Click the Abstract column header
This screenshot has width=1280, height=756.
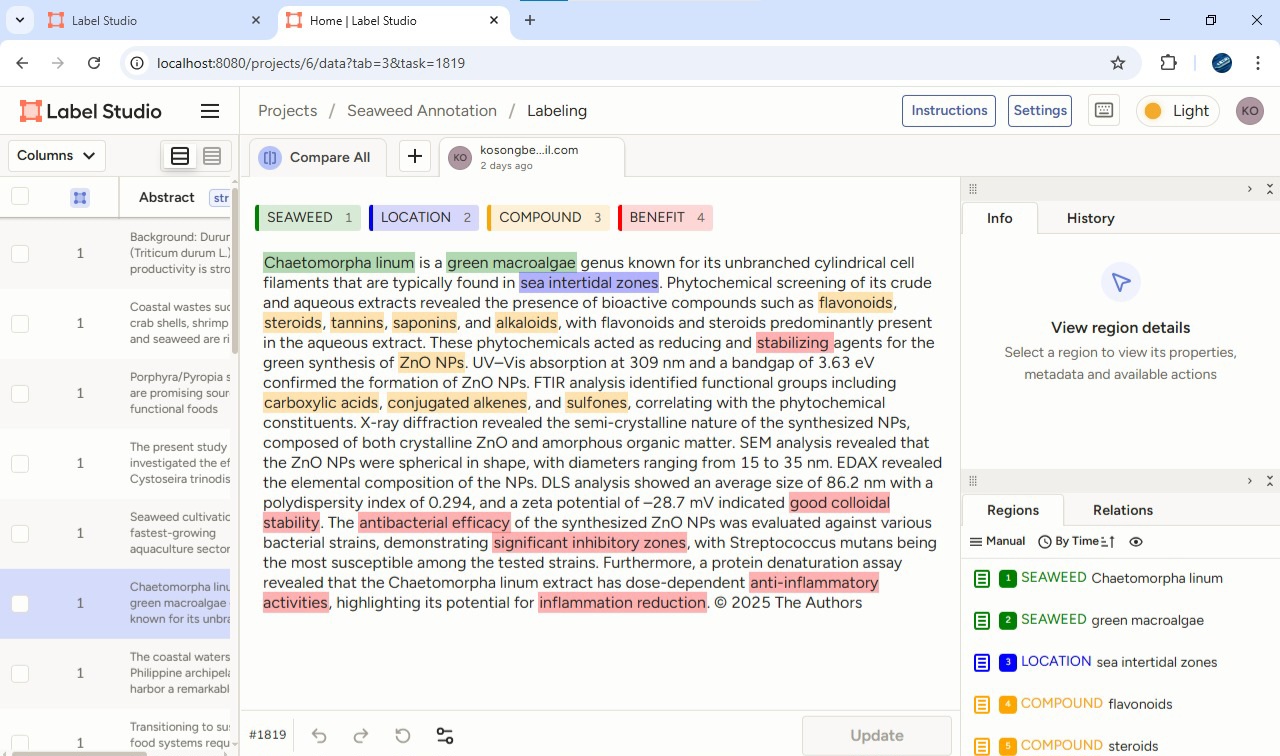tap(166, 197)
